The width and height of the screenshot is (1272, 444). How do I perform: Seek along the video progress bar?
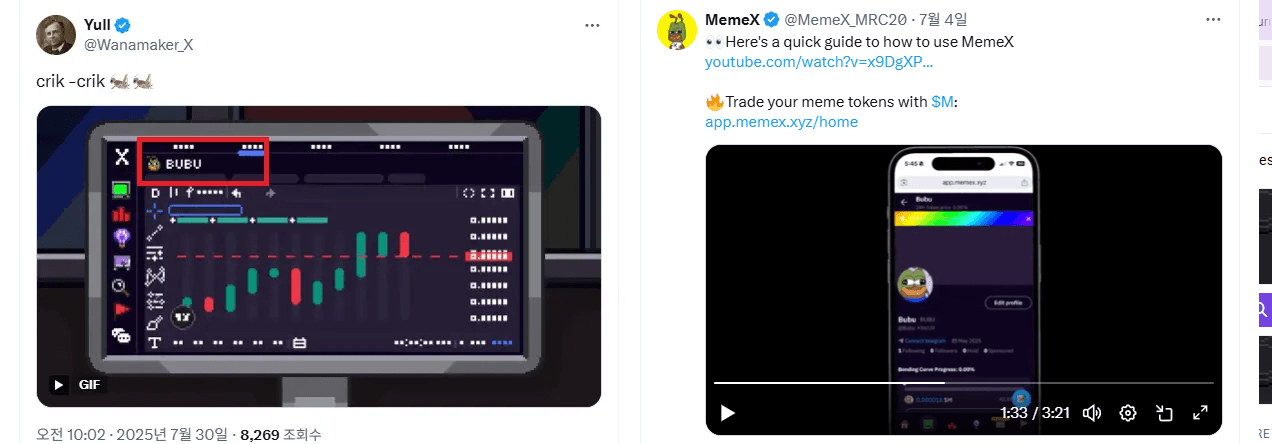coord(963,383)
